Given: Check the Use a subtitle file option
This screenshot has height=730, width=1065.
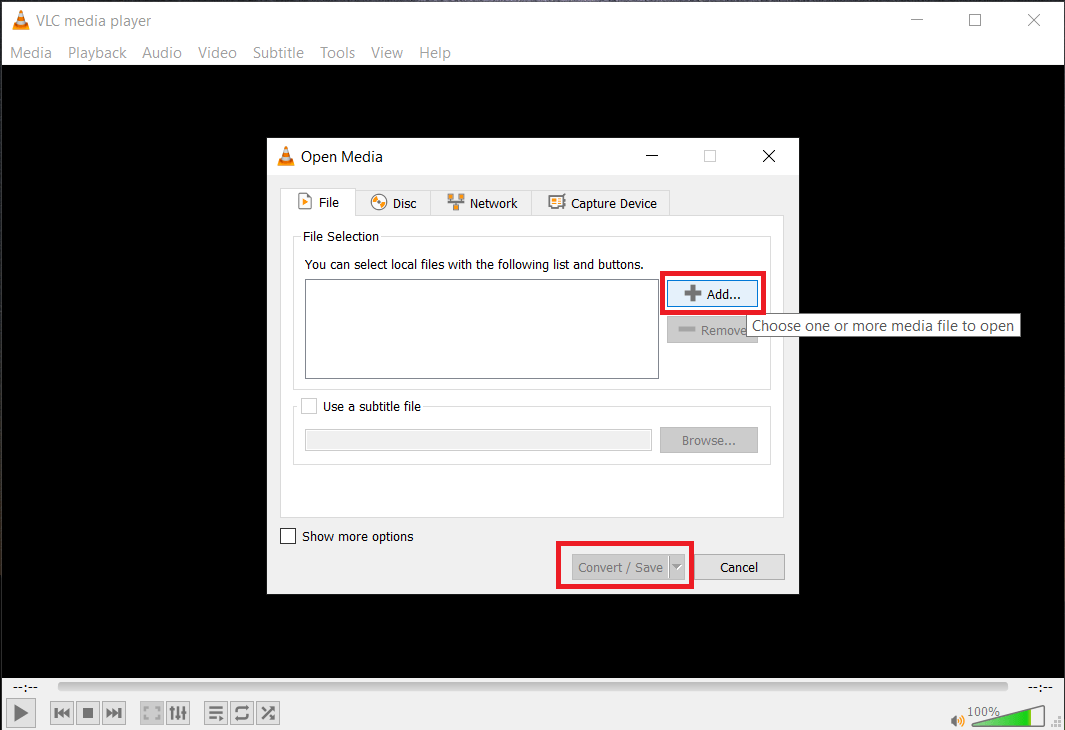Looking at the screenshot, I should [310, 406].
